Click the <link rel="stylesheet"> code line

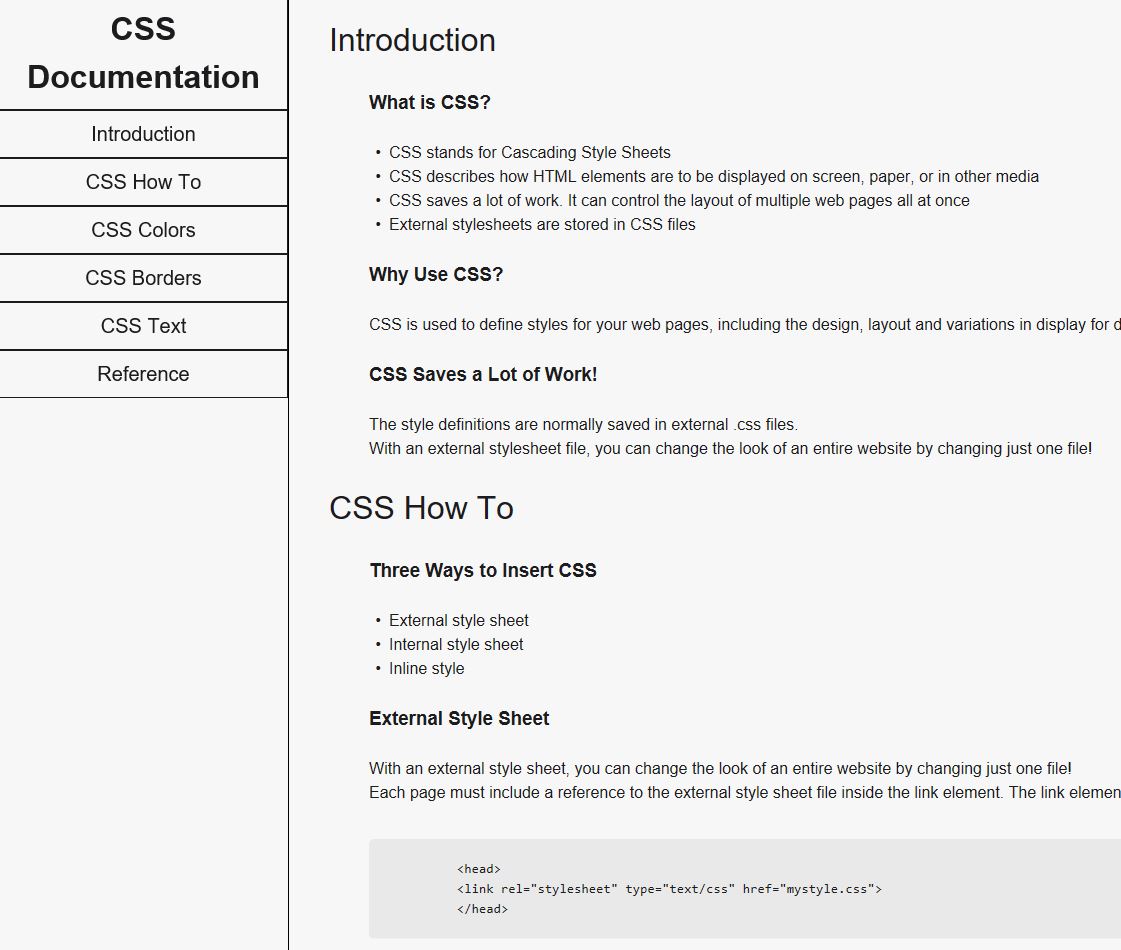click(669, 889)
